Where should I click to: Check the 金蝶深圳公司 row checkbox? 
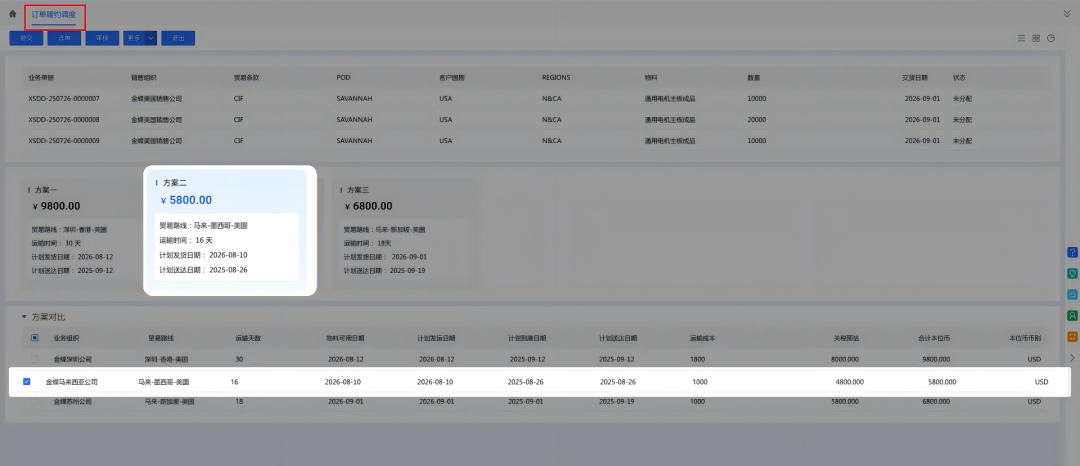(35, 358)
